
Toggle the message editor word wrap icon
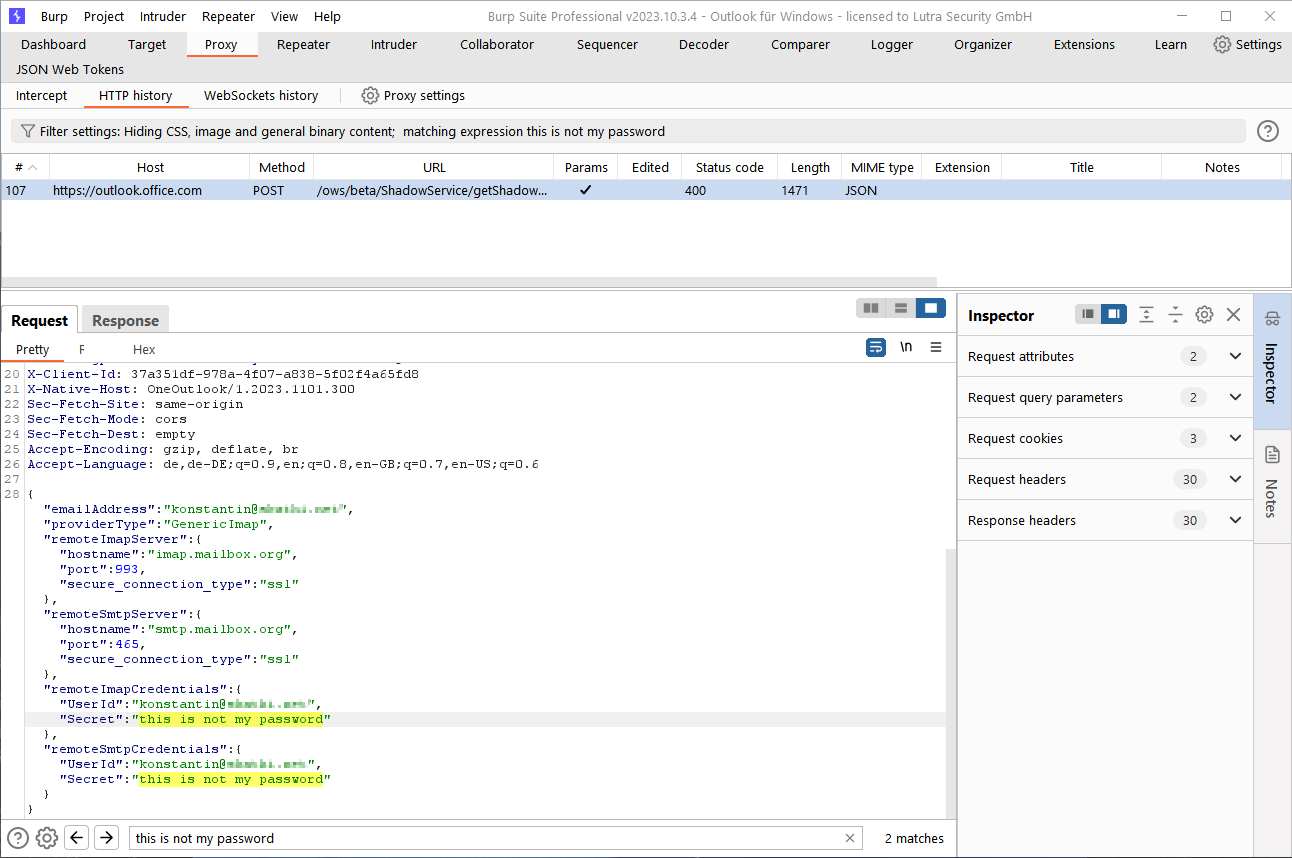(876, 347)
